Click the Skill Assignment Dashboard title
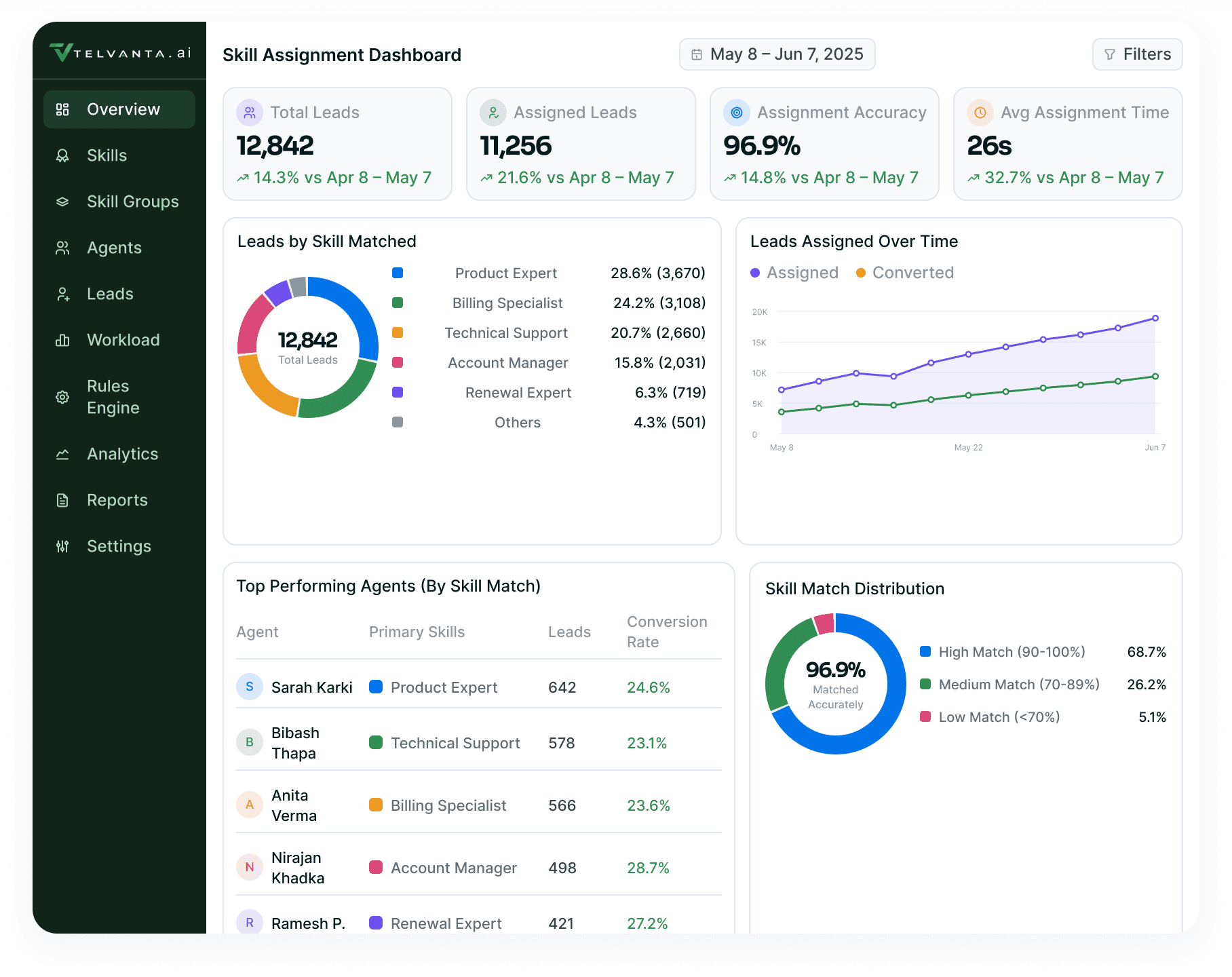 point(342,54)
